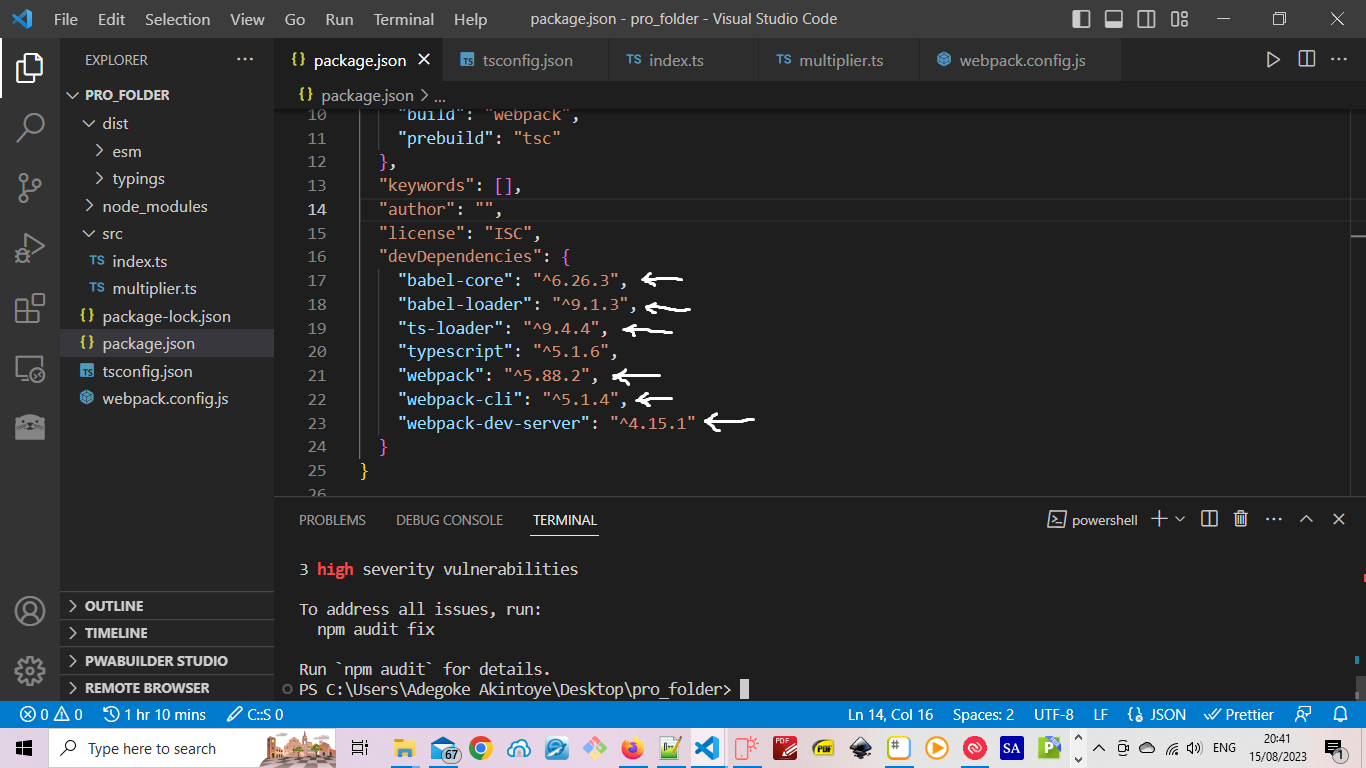Switch to the webpack.config.js tab
The width and height of the screenshot is (1366, 768).
click(x=1021, y=60)
